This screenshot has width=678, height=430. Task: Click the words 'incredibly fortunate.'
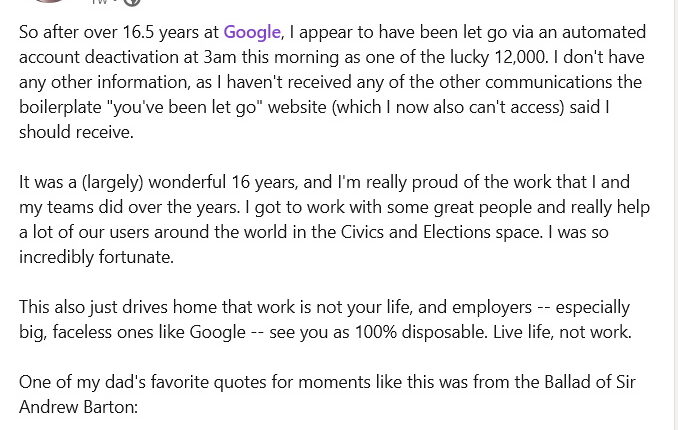click(x=96, y=257)
